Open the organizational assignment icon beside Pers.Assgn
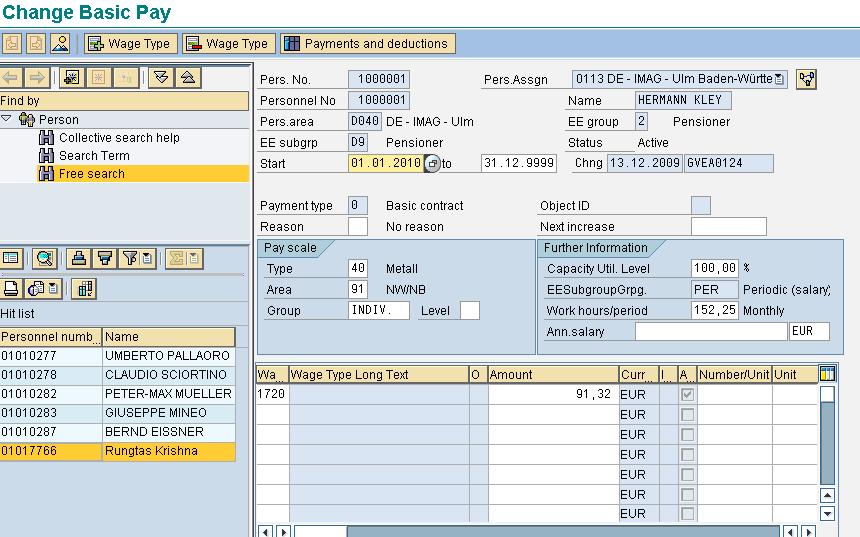Viewport: 860px width, 537px height. [806, 79]
